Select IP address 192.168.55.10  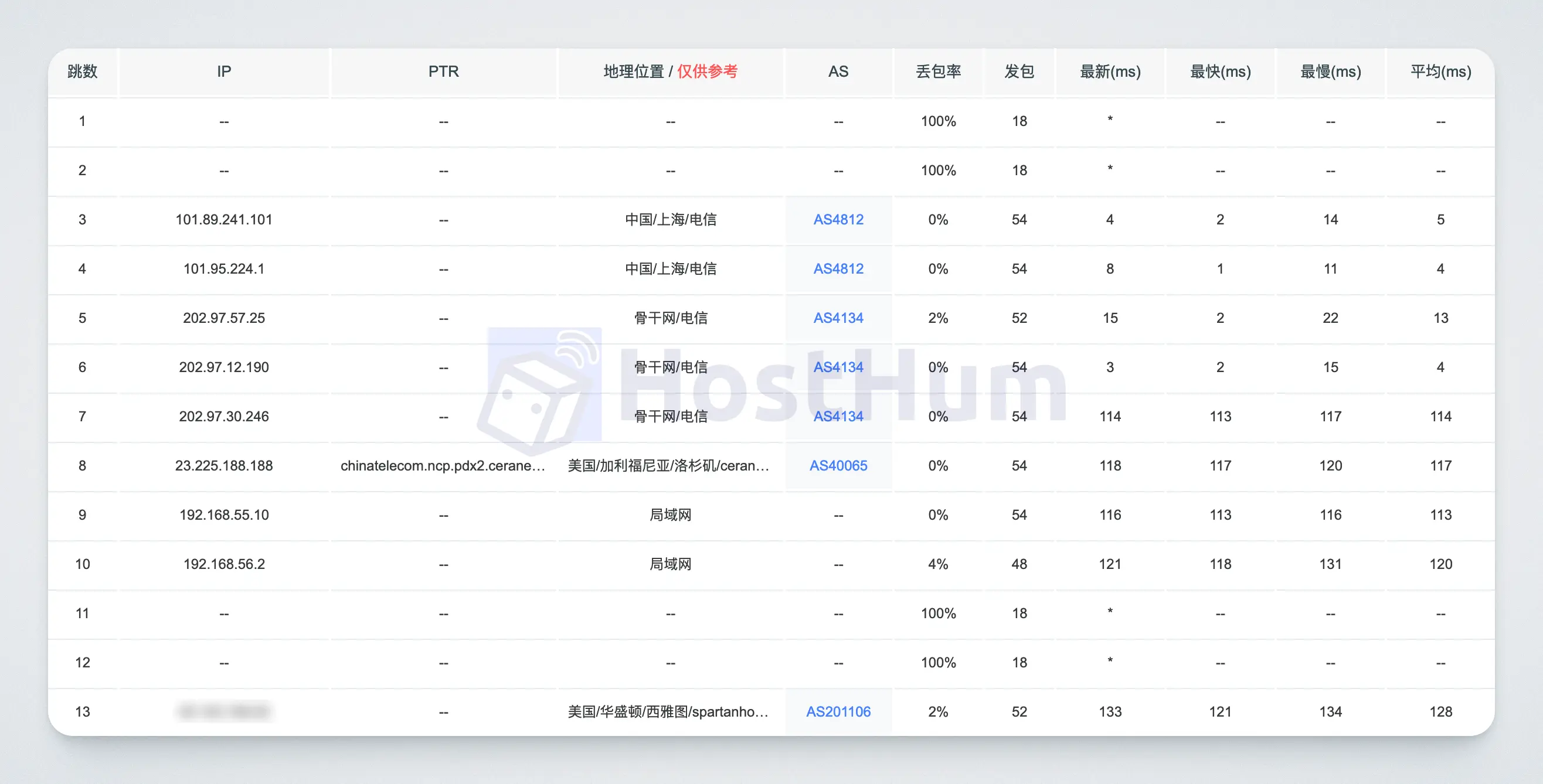[x=224, y=514]
